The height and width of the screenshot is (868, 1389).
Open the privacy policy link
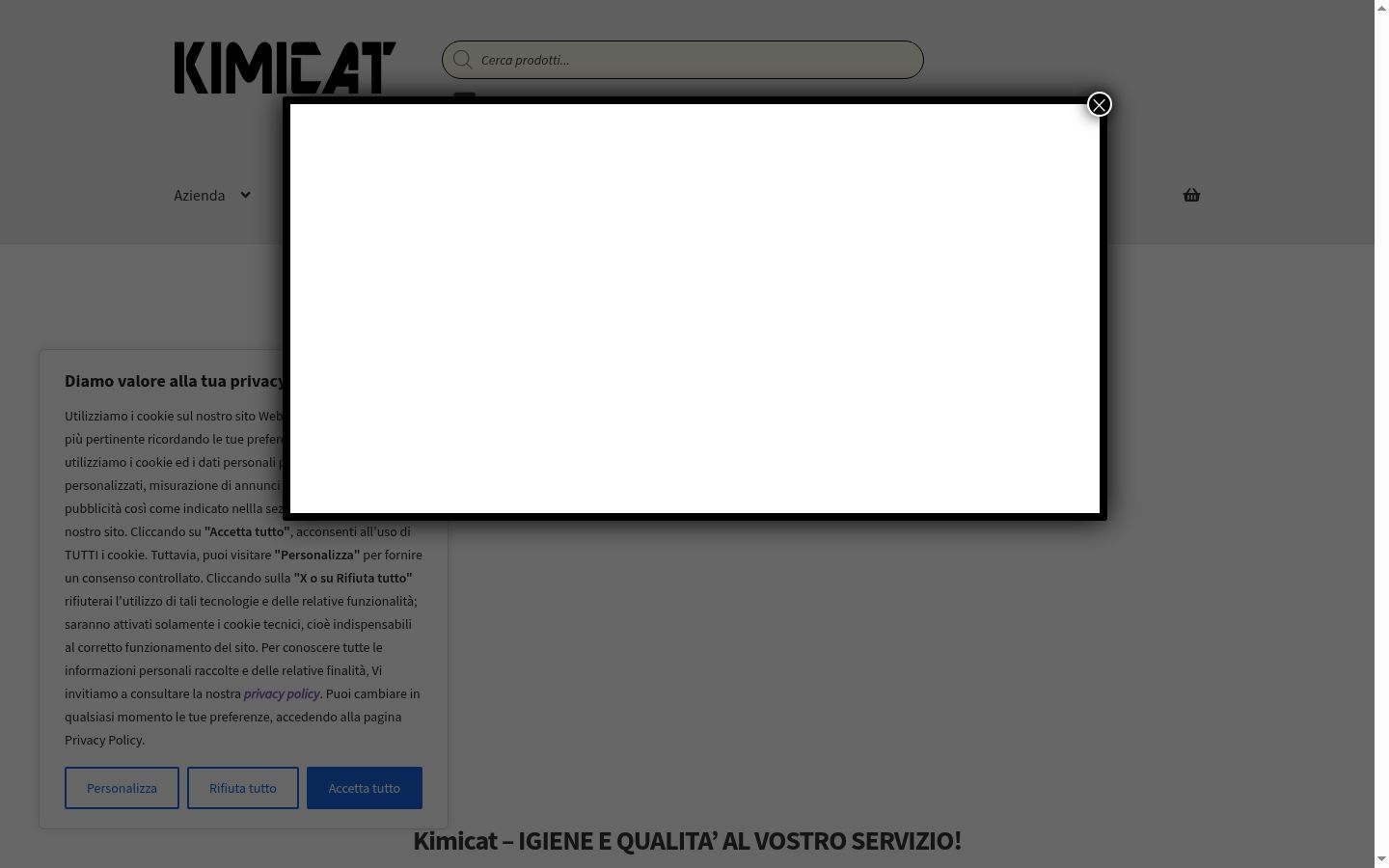282,693
